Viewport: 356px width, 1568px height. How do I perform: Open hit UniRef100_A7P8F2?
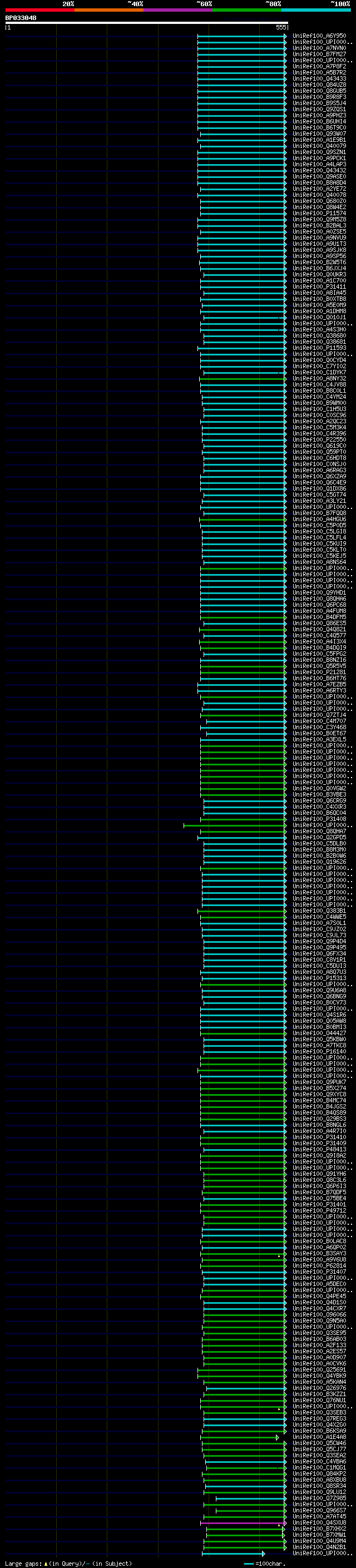pyautogui.click(x=319, y=66)
